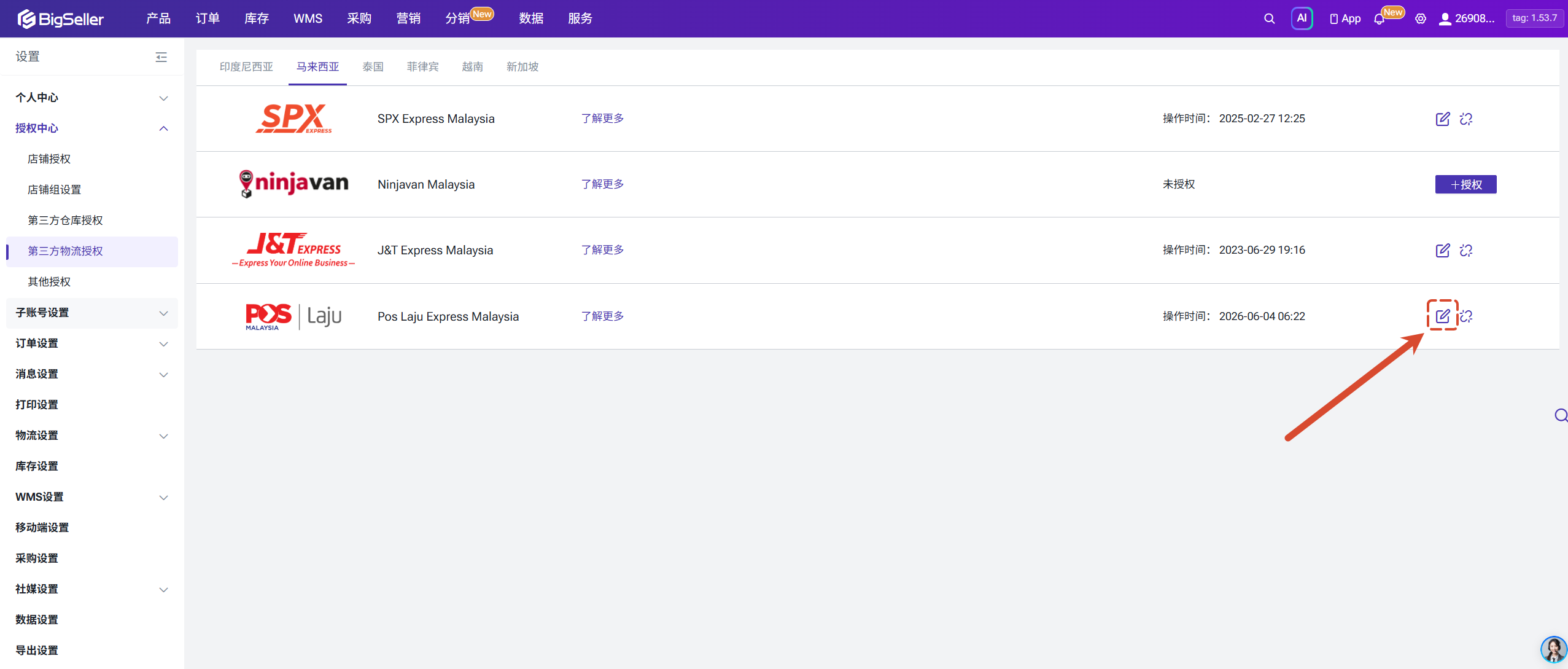The image size is (1568, 669).
Task: Switch to 泰国 tab
Action: (x=373, y=66)
